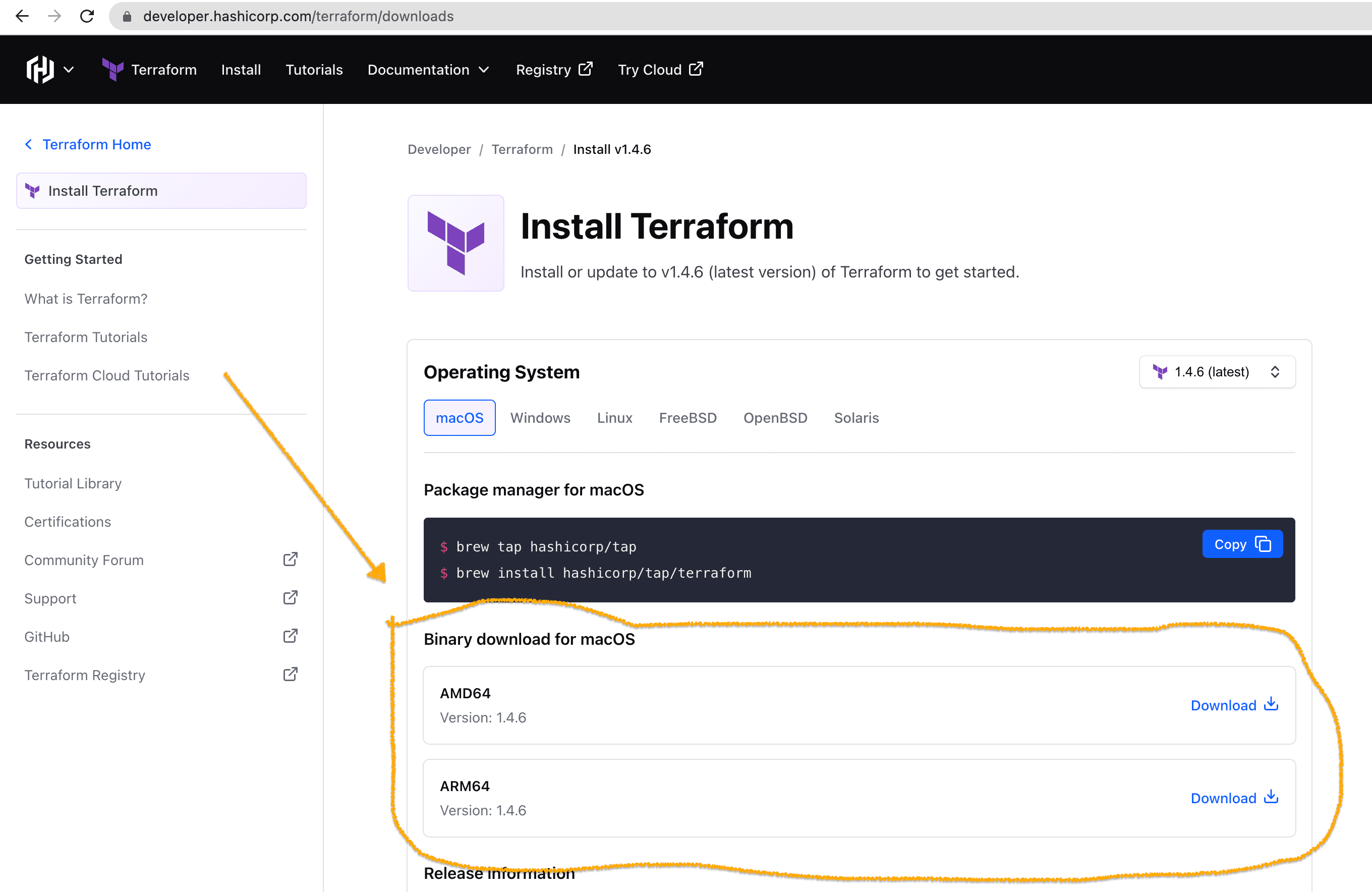This screenshot has height=892, width=1372.
Task: Click download icon in AMD64 row
Action: [x=1271, y=704]
